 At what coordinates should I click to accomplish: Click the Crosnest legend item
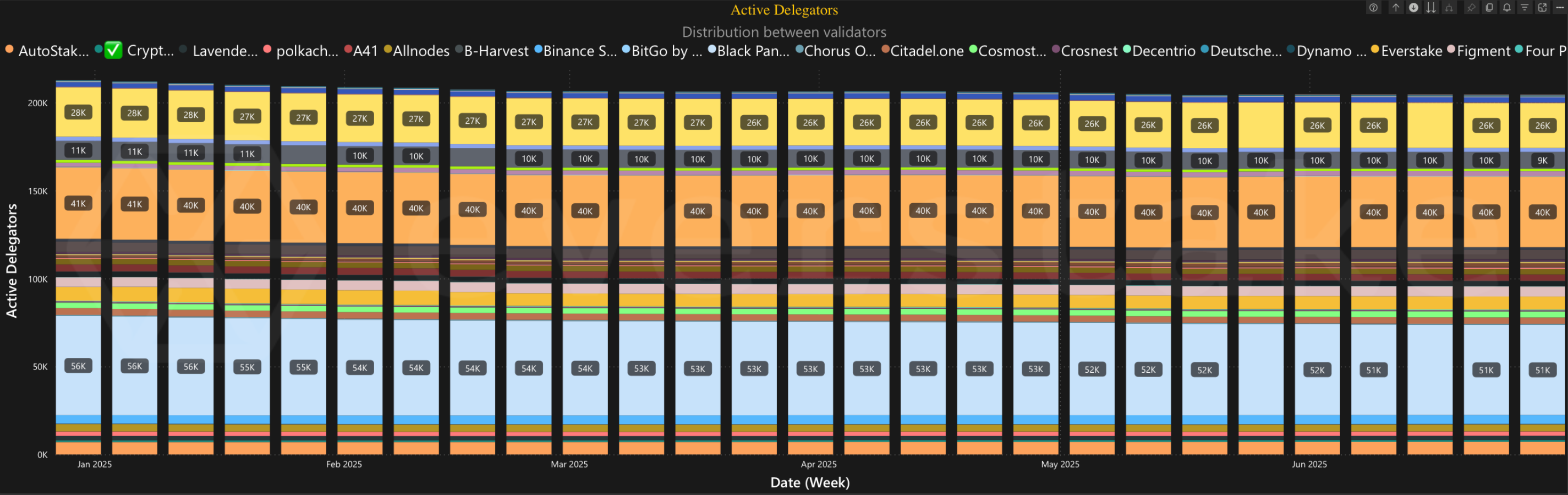[1085, 51]
